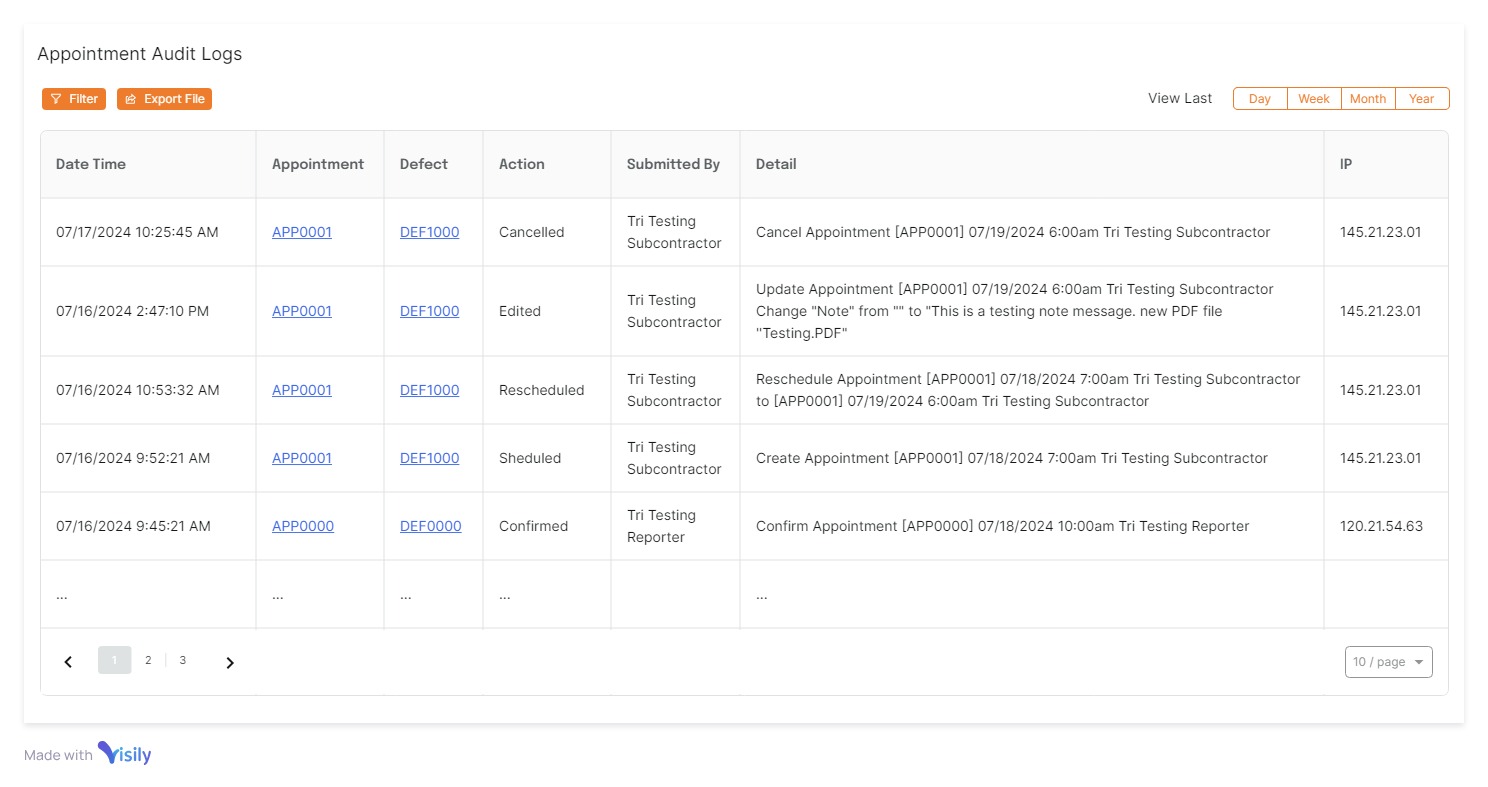The height and width of the screenshot is (787, 1488).
Task: Select Year view range
Action: pyautogui.click(x=1422, y=99)
